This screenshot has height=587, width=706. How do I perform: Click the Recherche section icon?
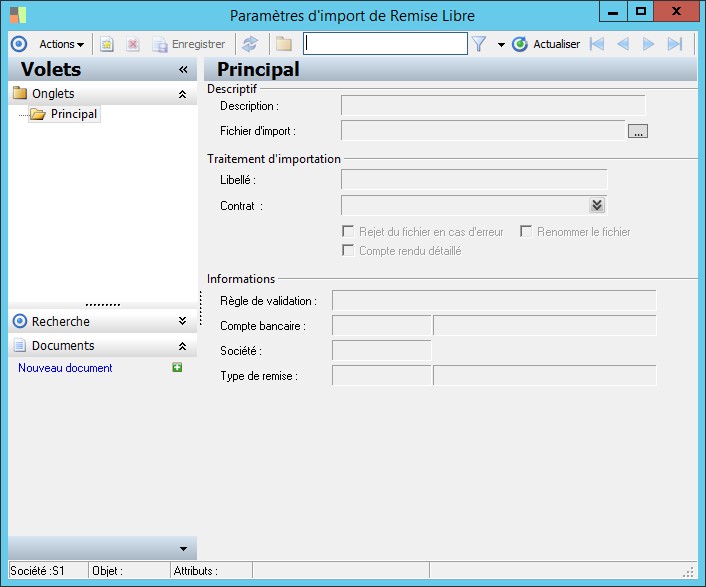[x=20, y=321]
